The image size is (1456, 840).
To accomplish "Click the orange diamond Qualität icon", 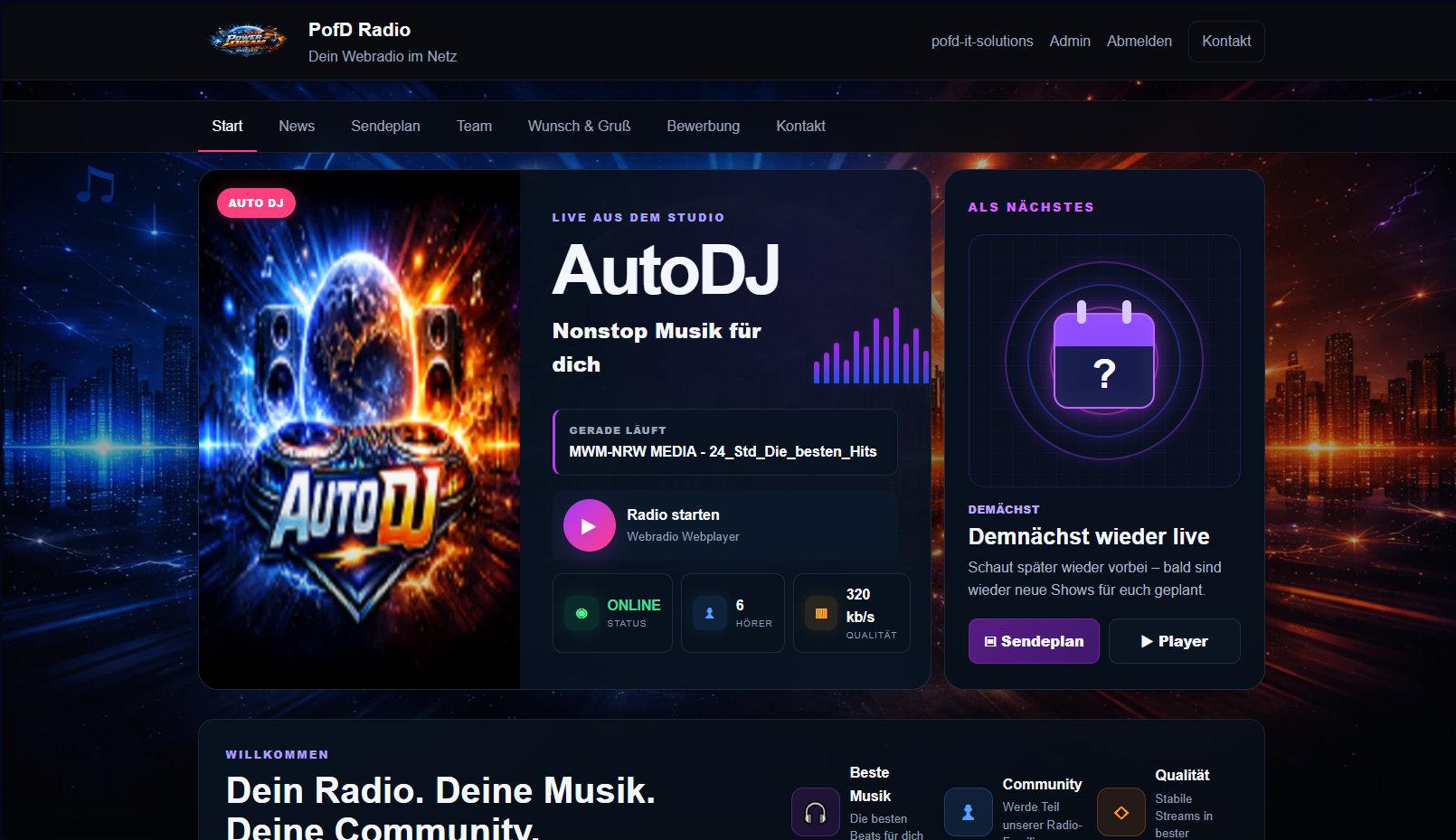I will click(x=1121, y=812).
